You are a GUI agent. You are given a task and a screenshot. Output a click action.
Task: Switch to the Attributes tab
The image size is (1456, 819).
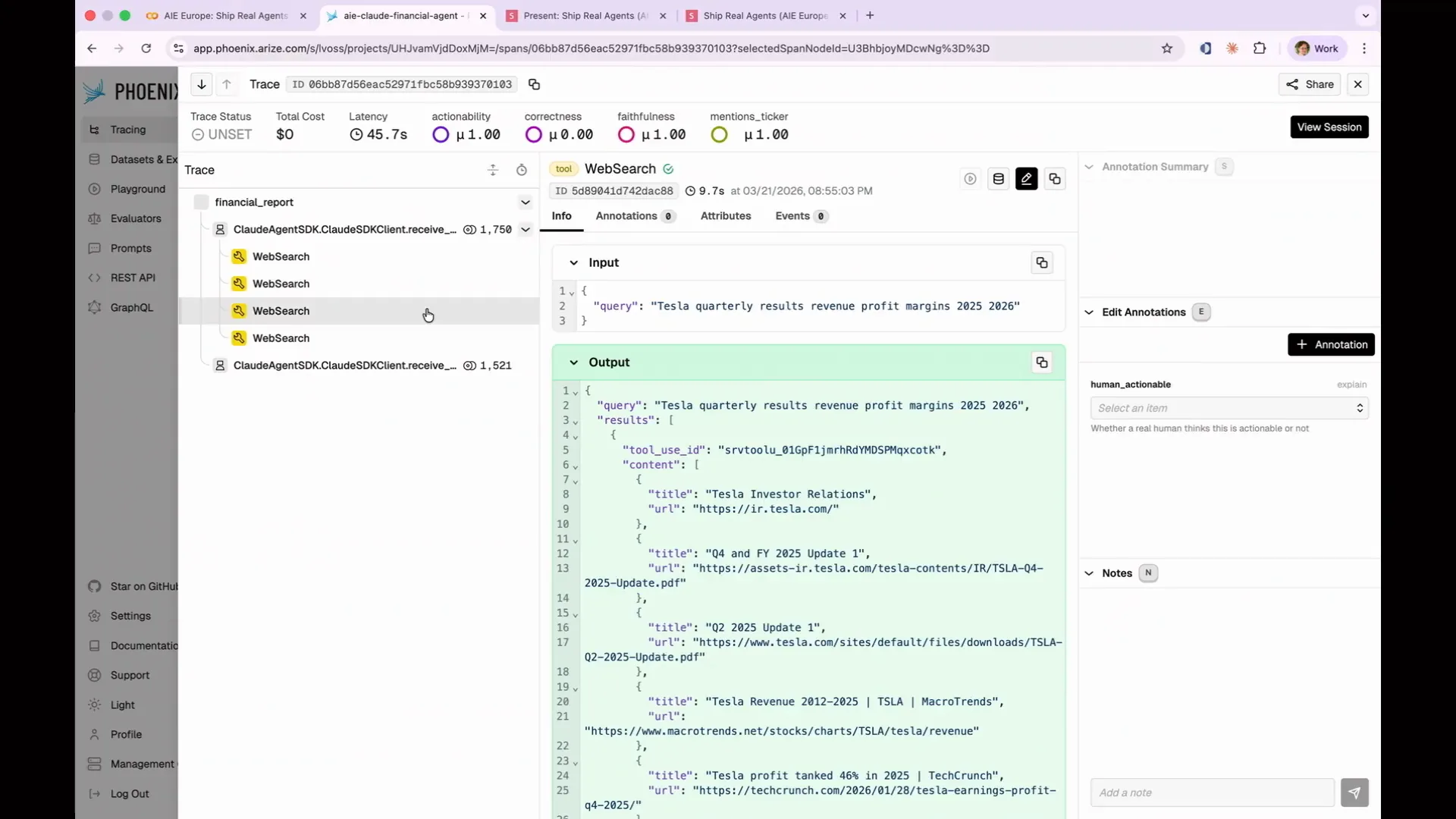(726, 216)
